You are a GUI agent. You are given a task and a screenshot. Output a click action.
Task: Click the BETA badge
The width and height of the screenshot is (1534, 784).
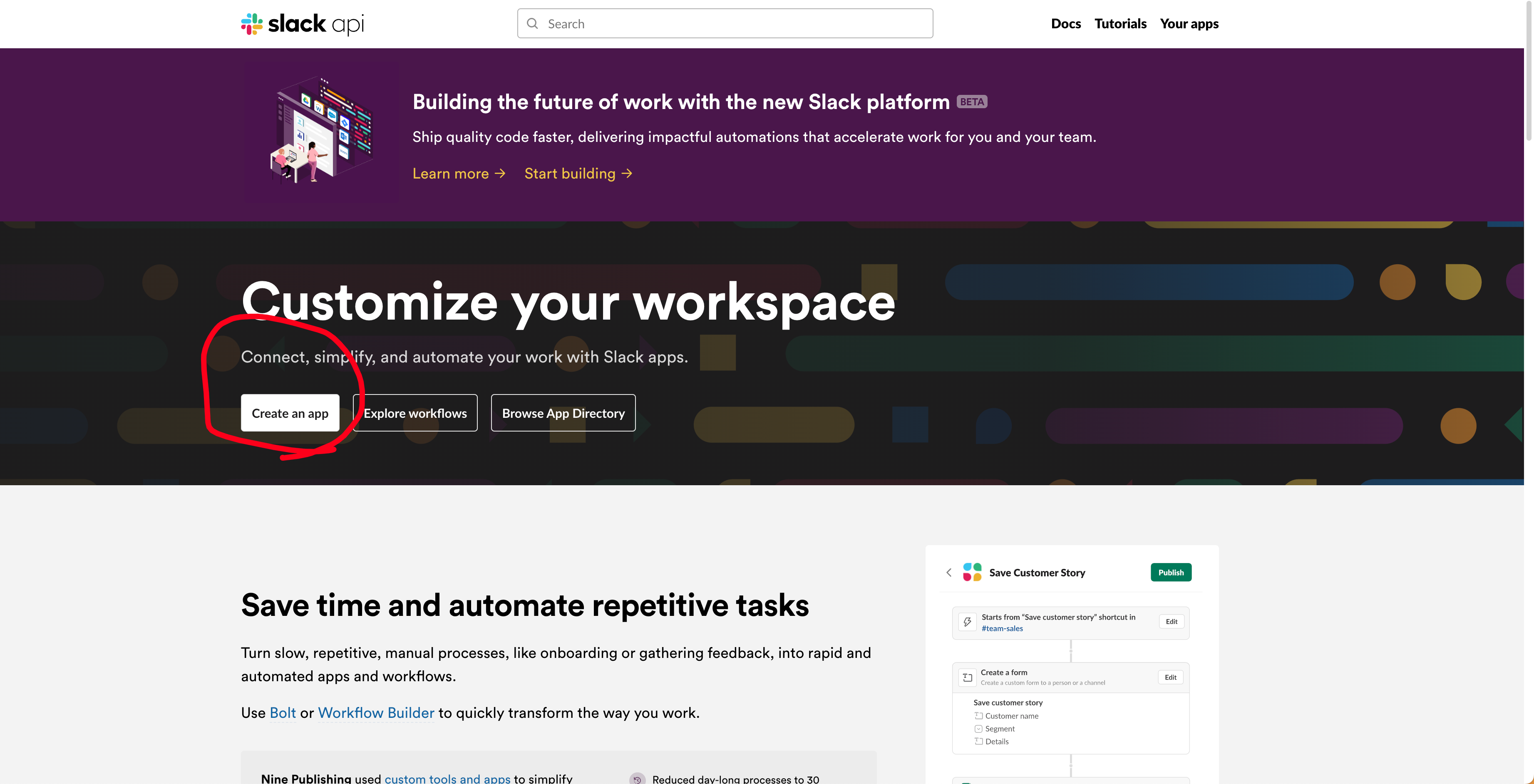pos(971,102)
